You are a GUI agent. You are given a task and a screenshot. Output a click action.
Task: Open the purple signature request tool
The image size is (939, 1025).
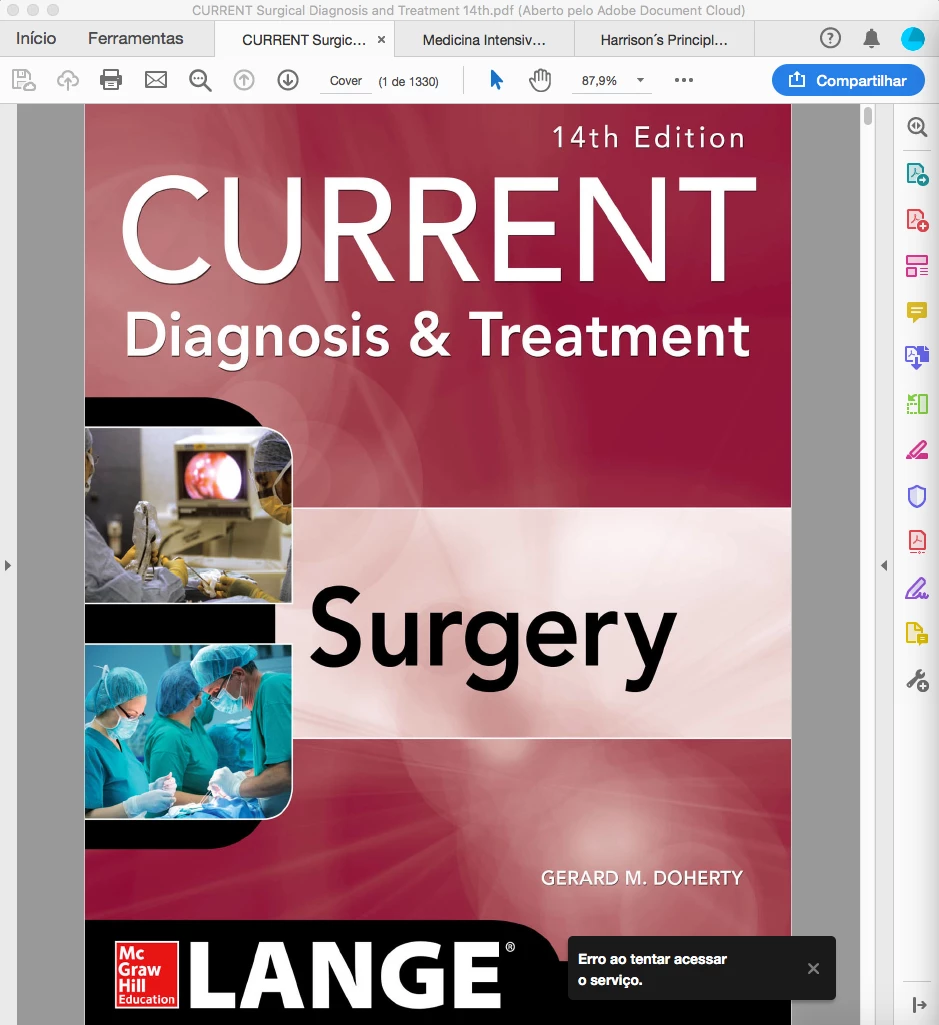(x=917, y=588)
